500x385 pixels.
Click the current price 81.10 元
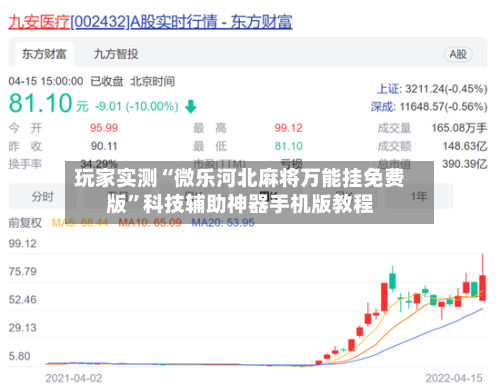pyautogui.click(x=48, y=103)
